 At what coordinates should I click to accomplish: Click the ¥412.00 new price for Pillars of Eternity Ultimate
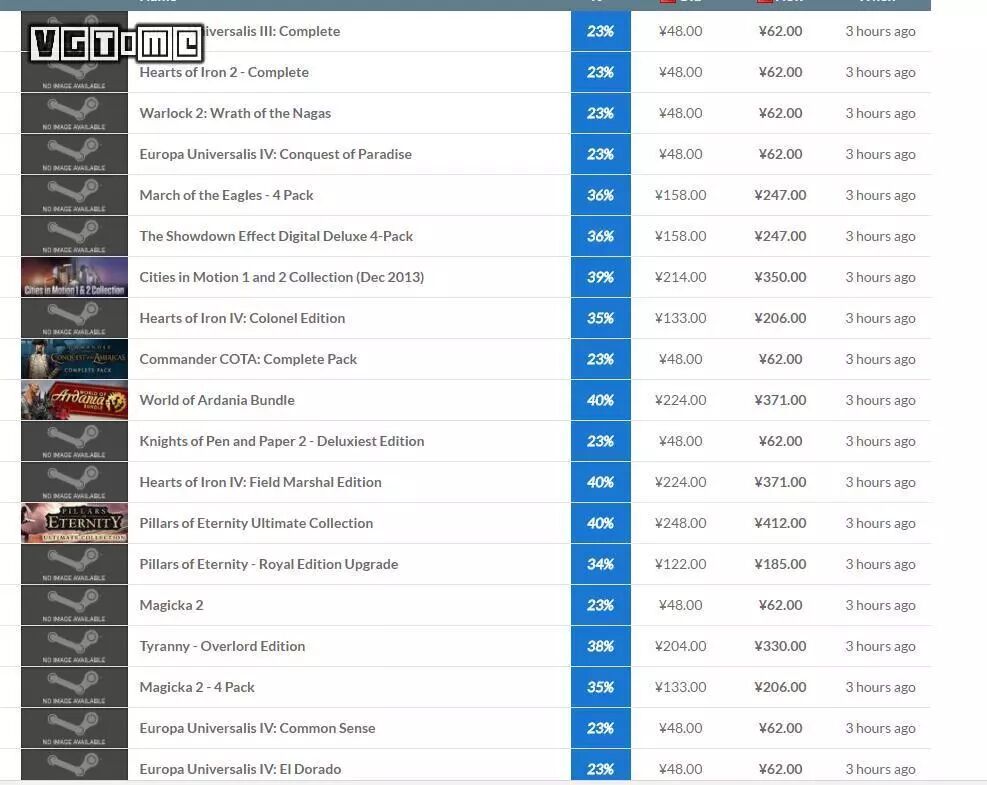click(781, 522)
